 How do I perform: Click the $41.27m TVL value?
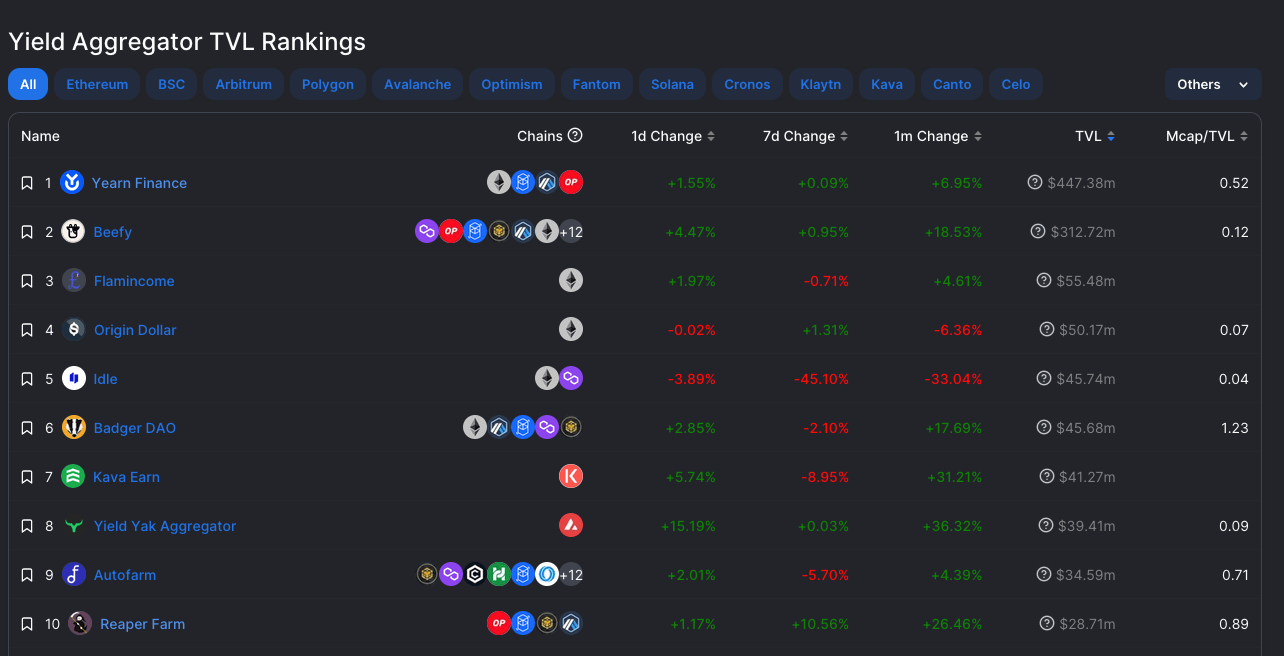tap(1087, 477)
